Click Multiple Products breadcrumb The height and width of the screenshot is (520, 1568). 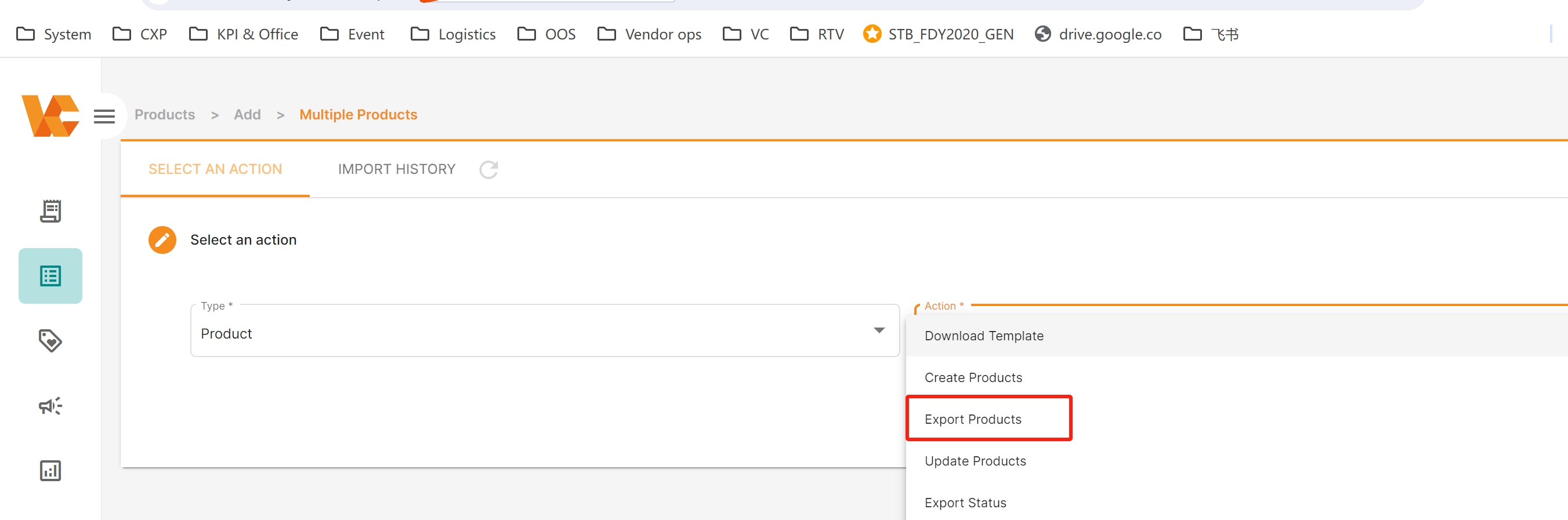(x=358, y=114)
